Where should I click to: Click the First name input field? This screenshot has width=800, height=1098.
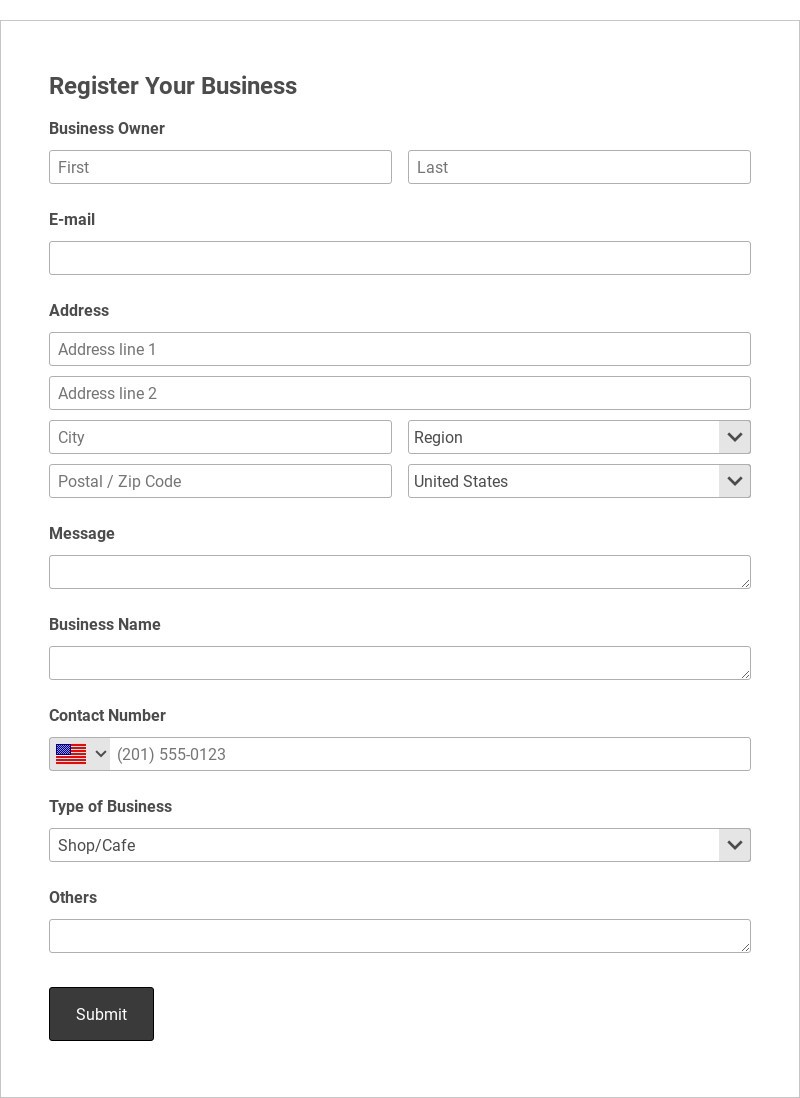coord(220,167)
